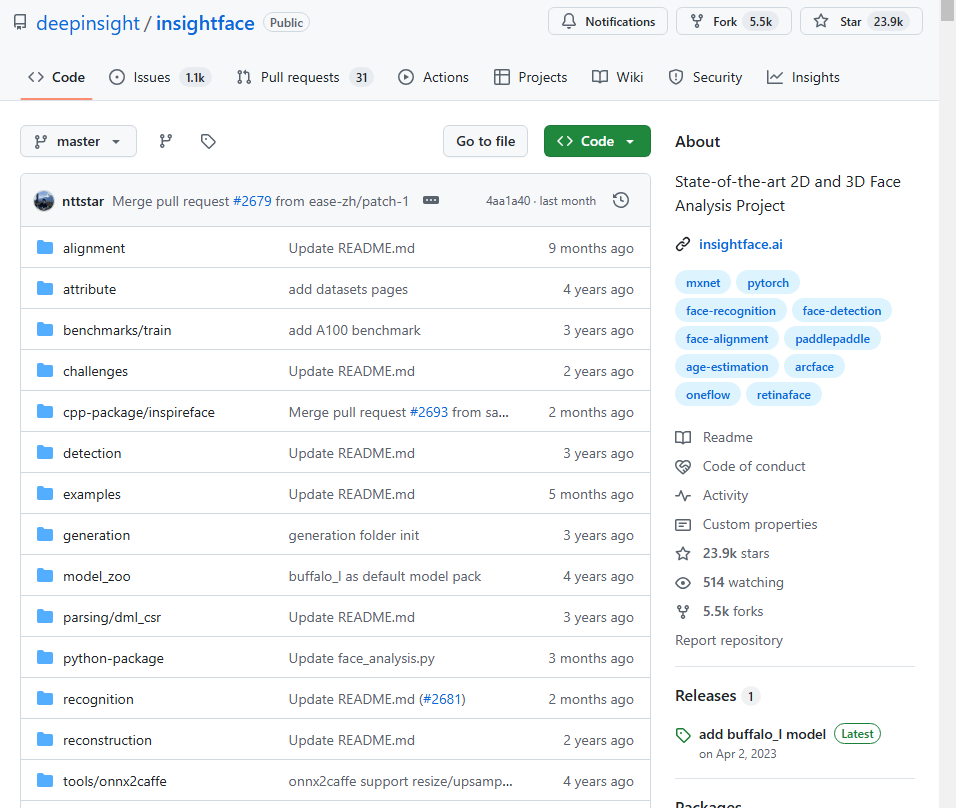Click the Code of conduct heart icon
This screenshot has width=956, height=808.
683,467
